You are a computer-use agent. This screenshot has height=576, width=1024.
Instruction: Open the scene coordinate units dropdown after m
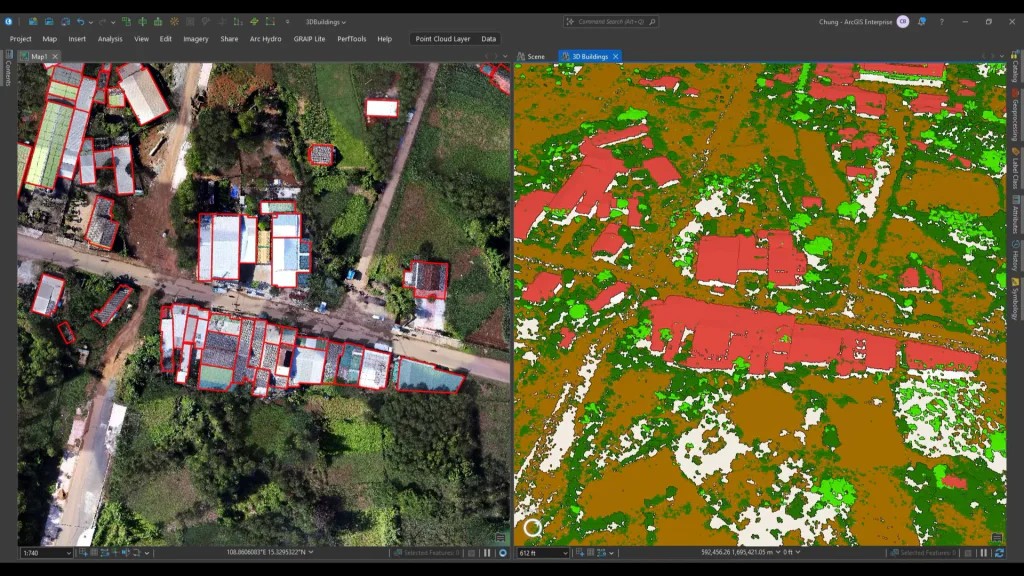pos(778,552)
